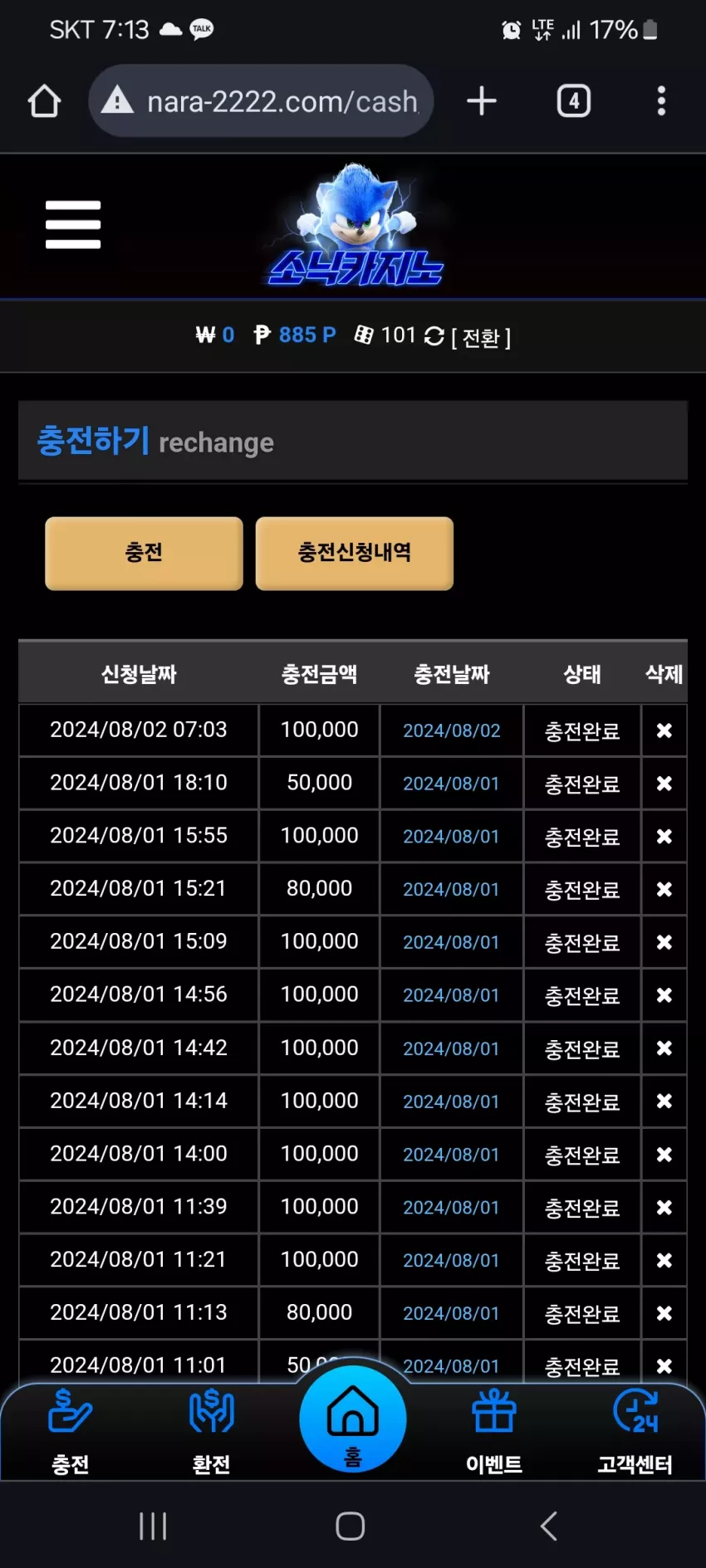Go to 충전 in bottom navigation
The image size is (706, 1568).
click(71, 1432)
